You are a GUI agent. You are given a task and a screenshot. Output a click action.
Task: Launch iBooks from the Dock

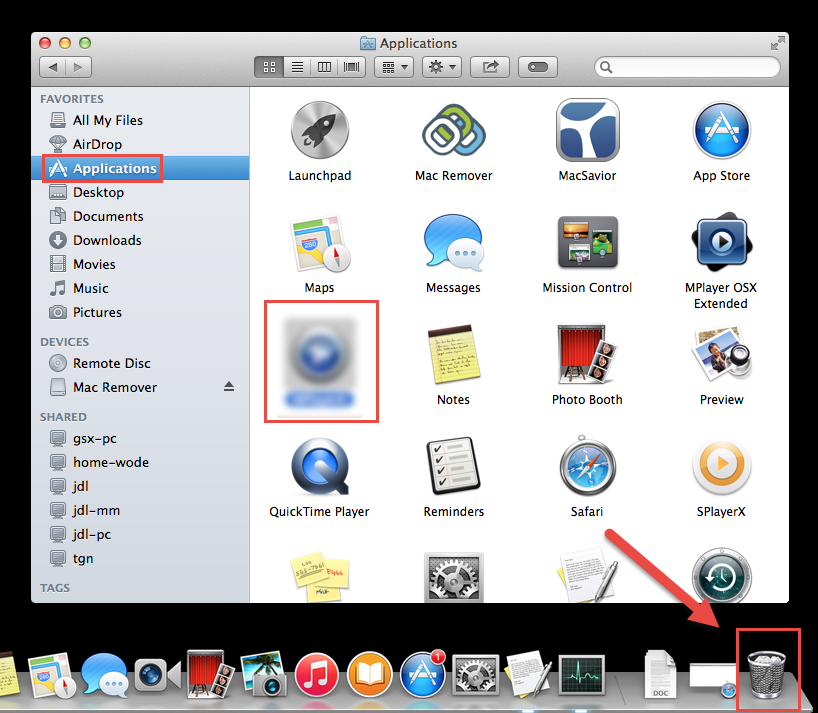tap(369, 675)
